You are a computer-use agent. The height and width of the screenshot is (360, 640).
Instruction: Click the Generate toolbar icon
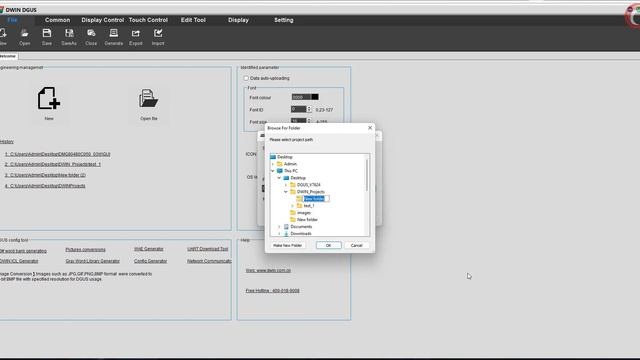113,36
